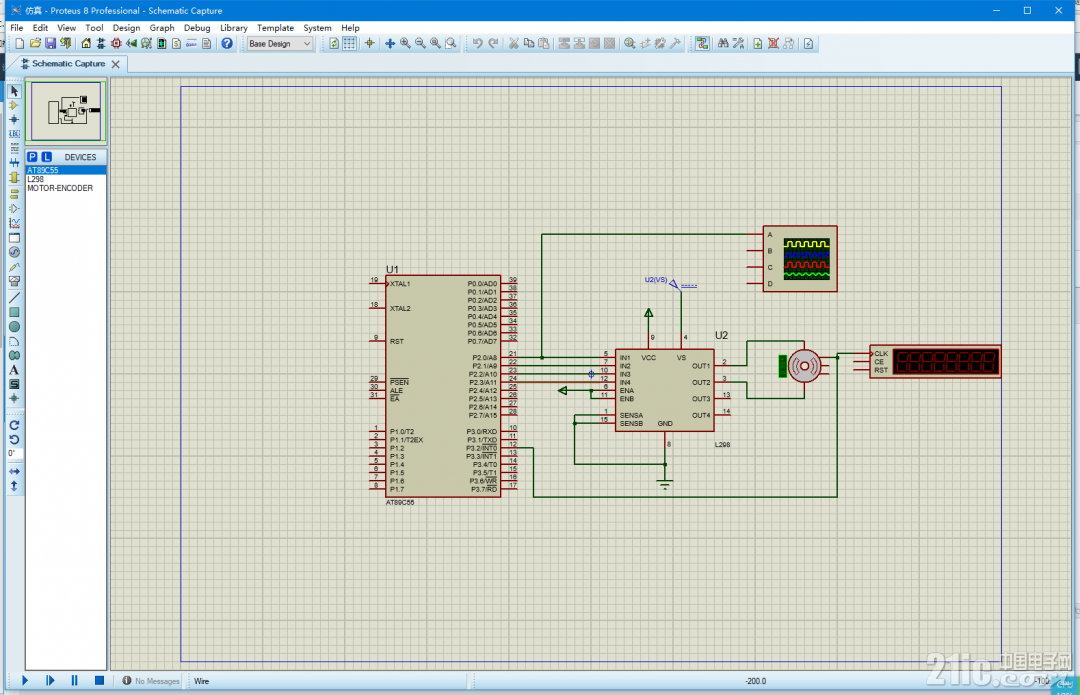Open Graph Mode in side toolbar
Viewport: 1080px width, 695px height.
click(14, 223)
